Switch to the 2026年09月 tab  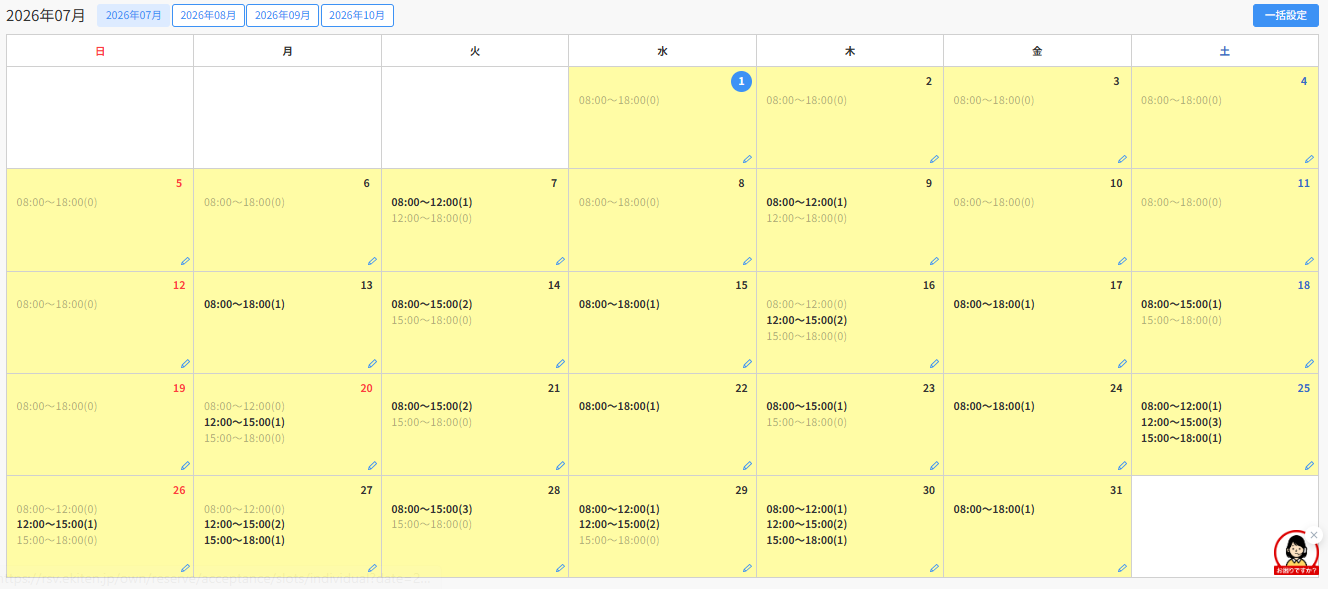coord(282,16)
